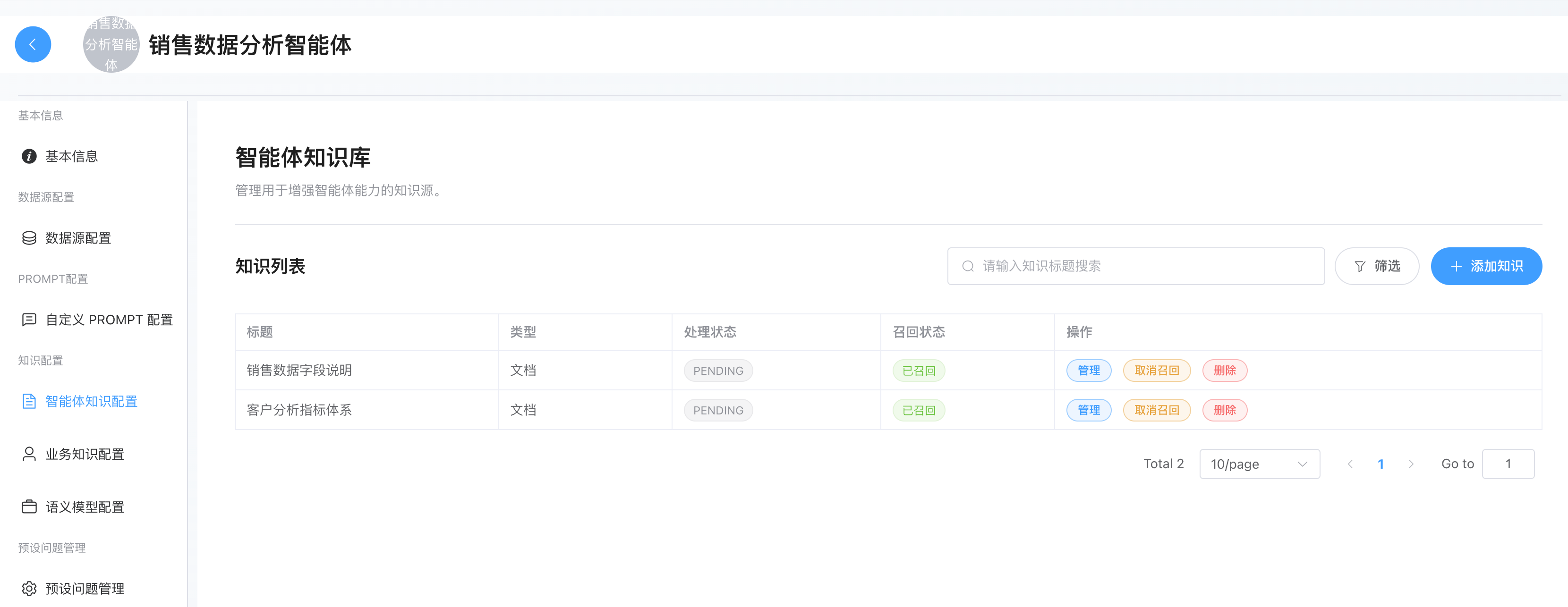Go to the previous page arrow
Image resolution: width=1568 pixels, height=607 pixels.
click(x=1350, y=464)
